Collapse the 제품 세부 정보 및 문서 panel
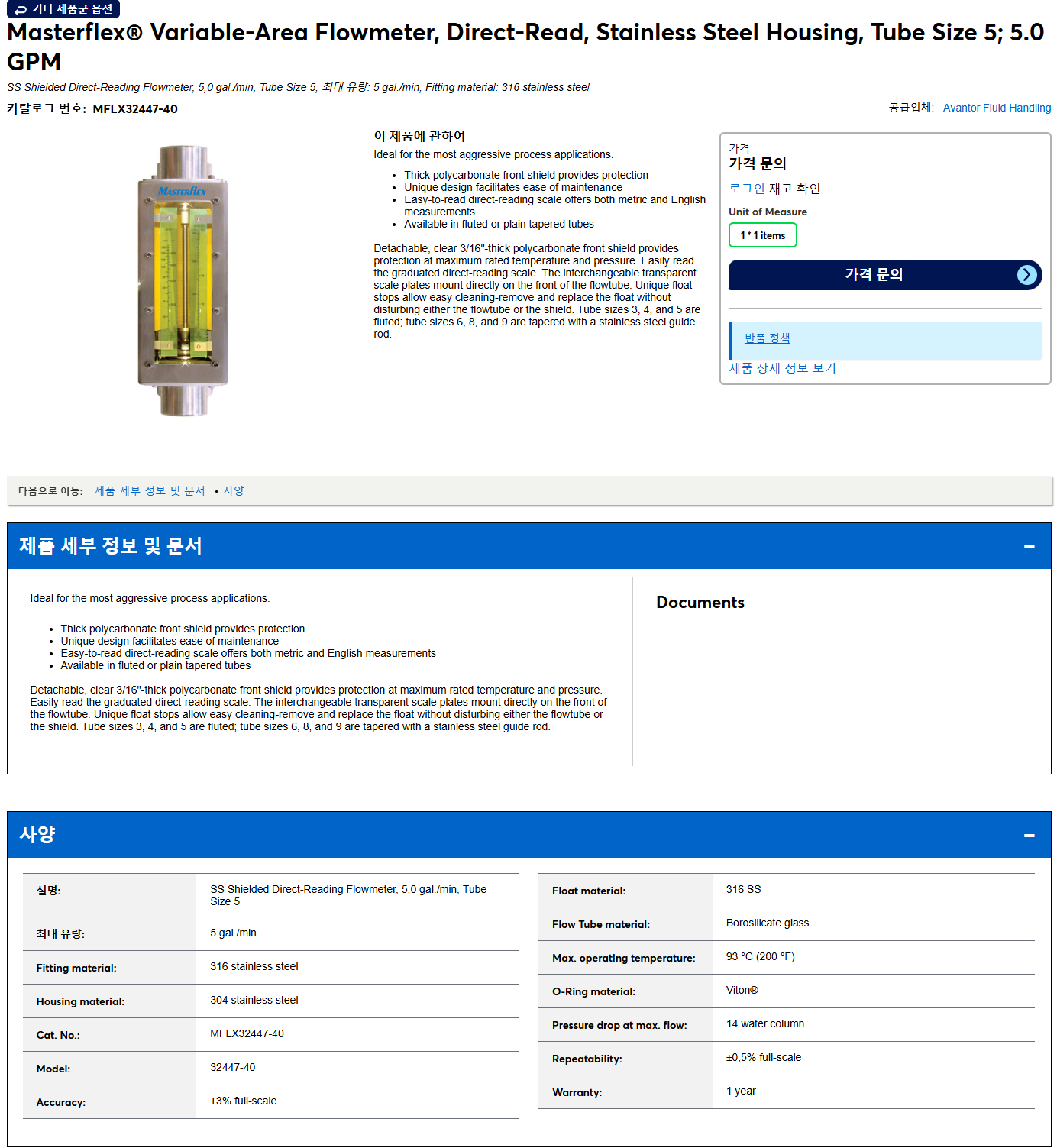Screen dimensions: 1057x1148 point(1029,546)
